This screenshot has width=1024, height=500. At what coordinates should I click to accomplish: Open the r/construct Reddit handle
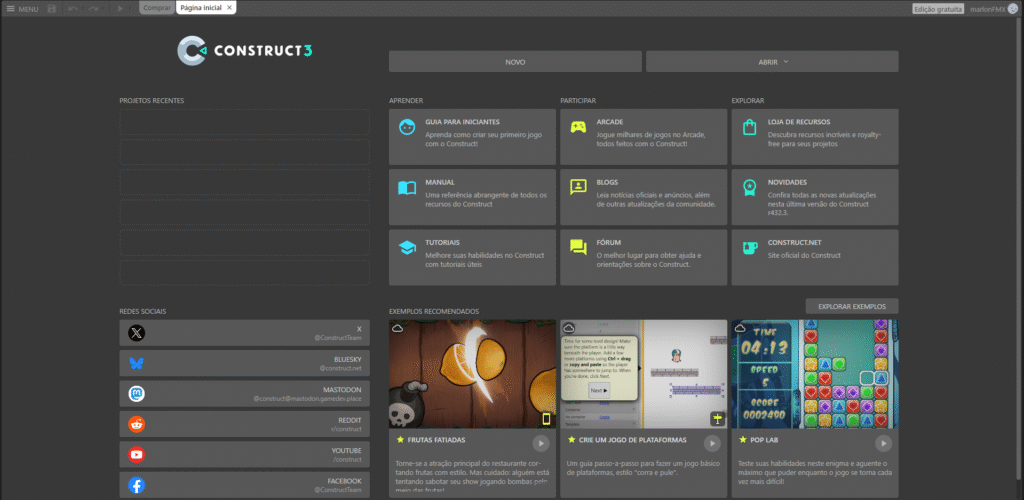coord(346,429)
